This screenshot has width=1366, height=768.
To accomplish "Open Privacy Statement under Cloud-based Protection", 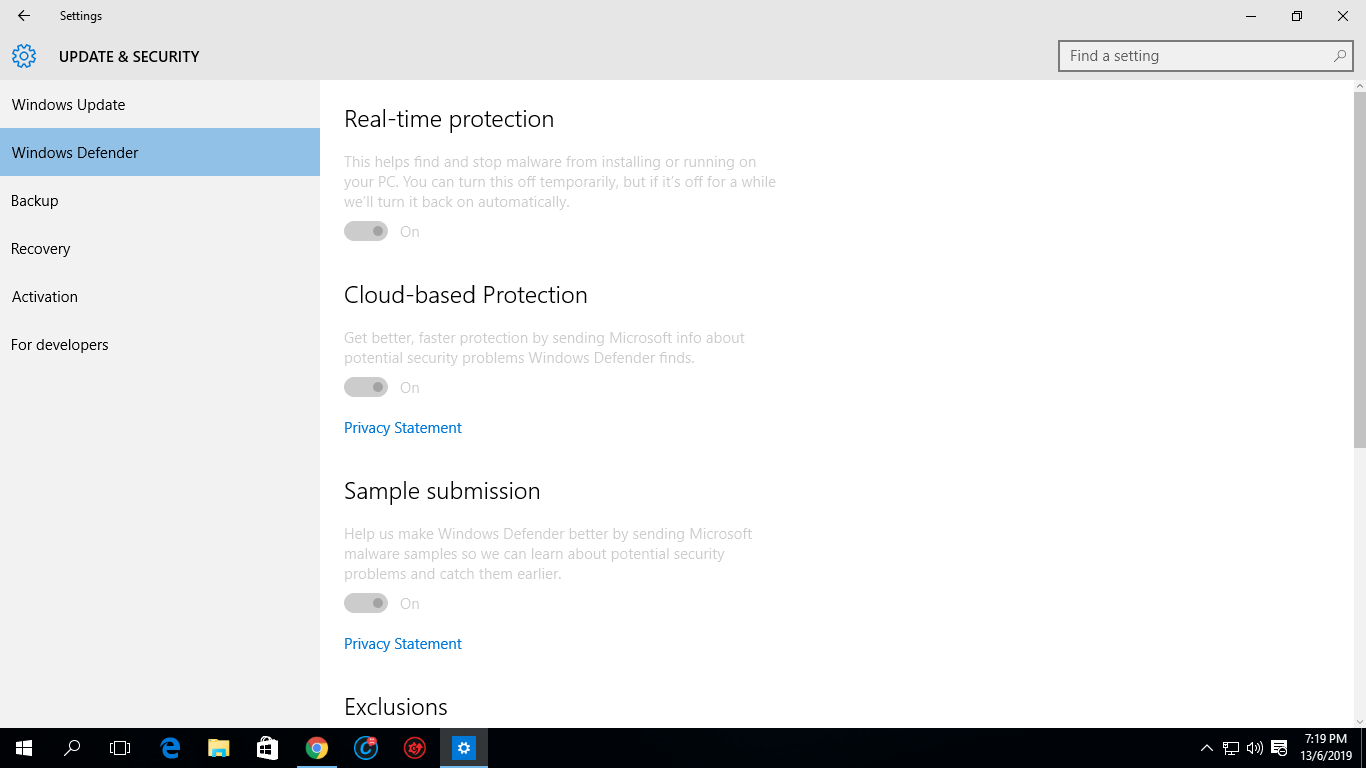I will pyautogui.click(x=403, y=427).
